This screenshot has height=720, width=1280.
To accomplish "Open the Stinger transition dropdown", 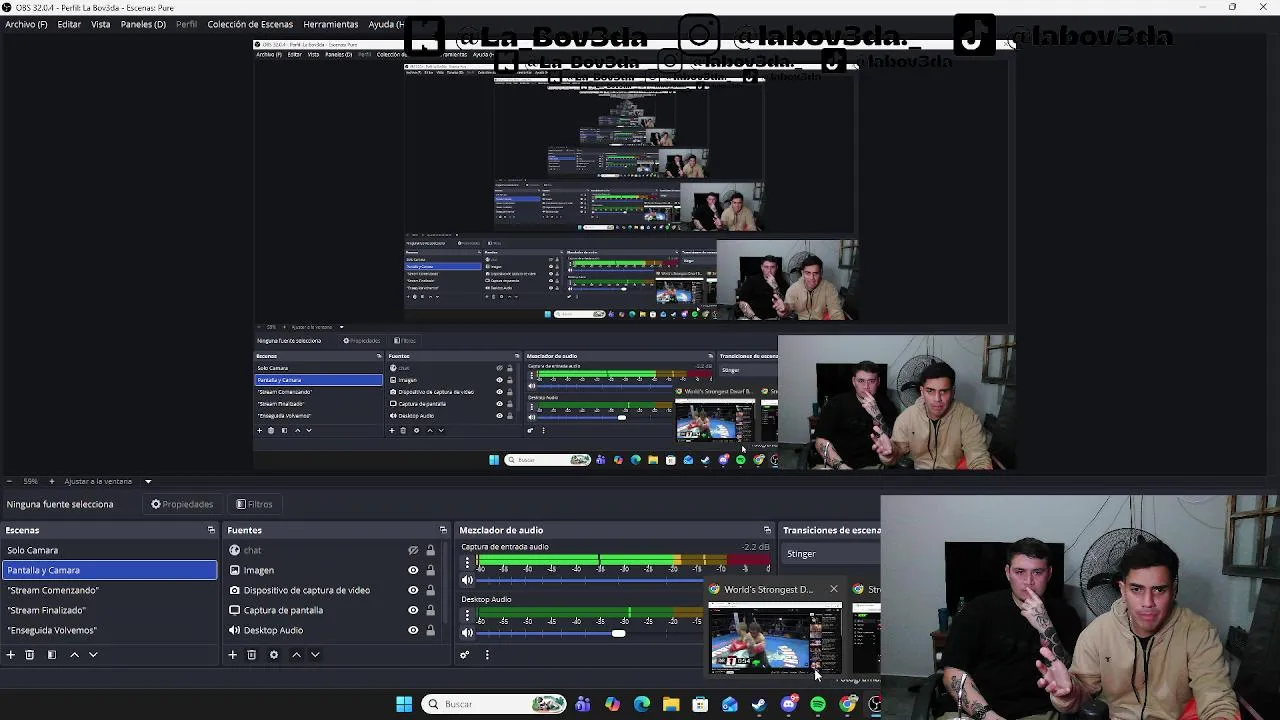I will click(x=832, y=553).
